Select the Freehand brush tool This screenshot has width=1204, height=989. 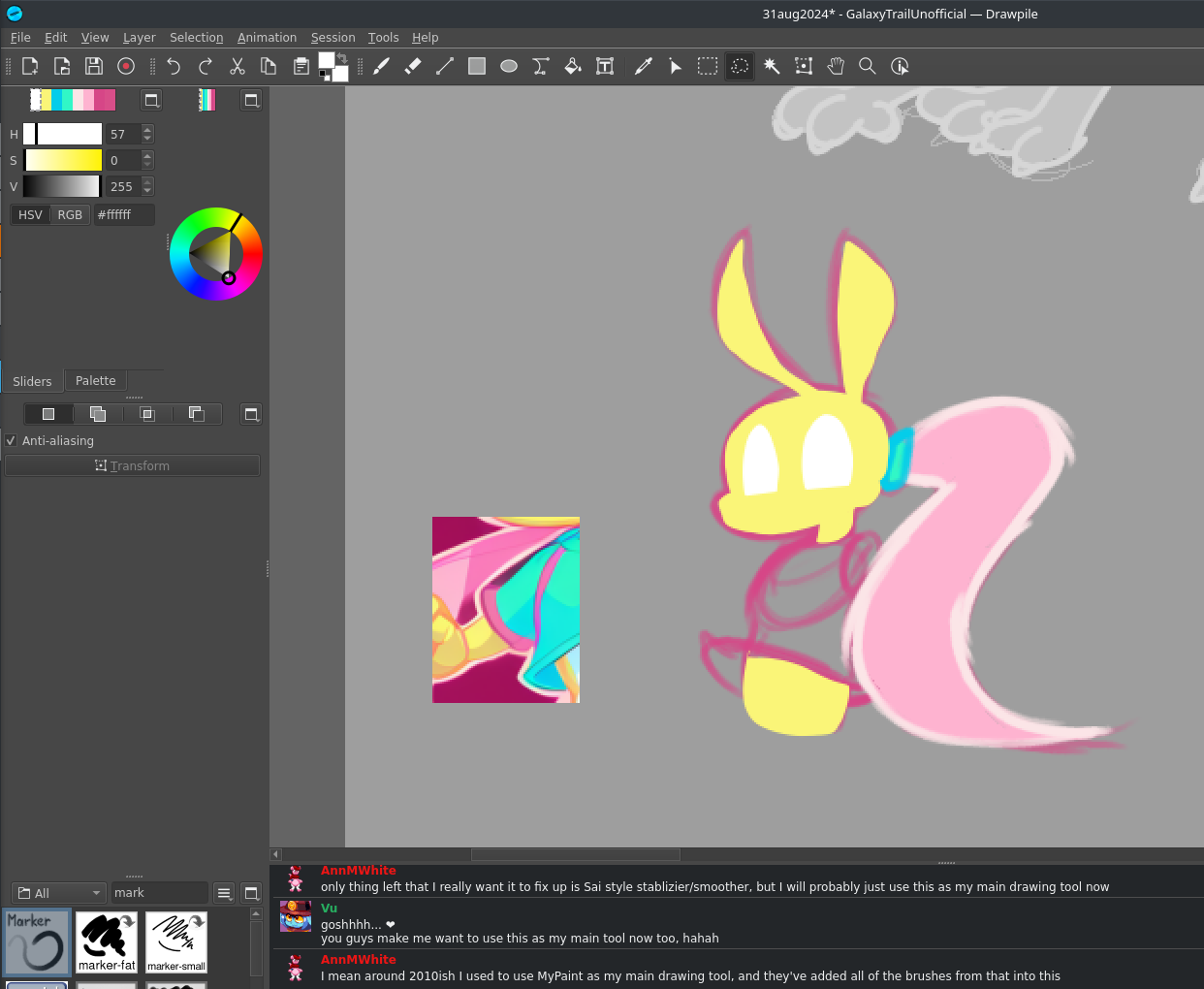382,66
